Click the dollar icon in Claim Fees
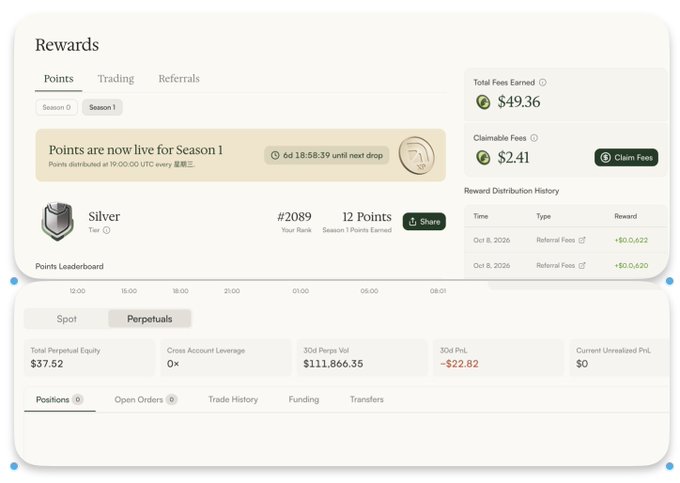680x483 pixels. [x=606, y=157]
